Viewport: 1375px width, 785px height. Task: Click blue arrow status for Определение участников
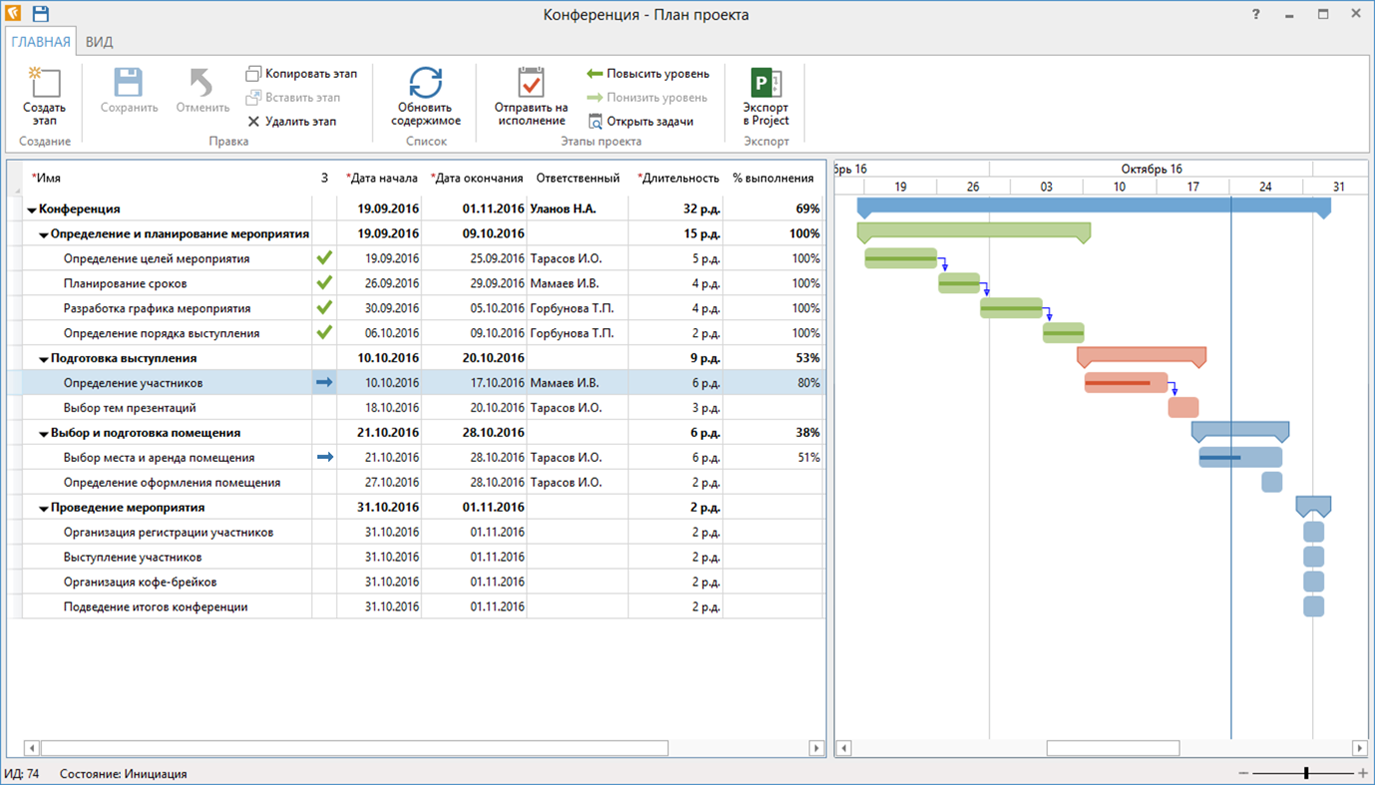324,382
